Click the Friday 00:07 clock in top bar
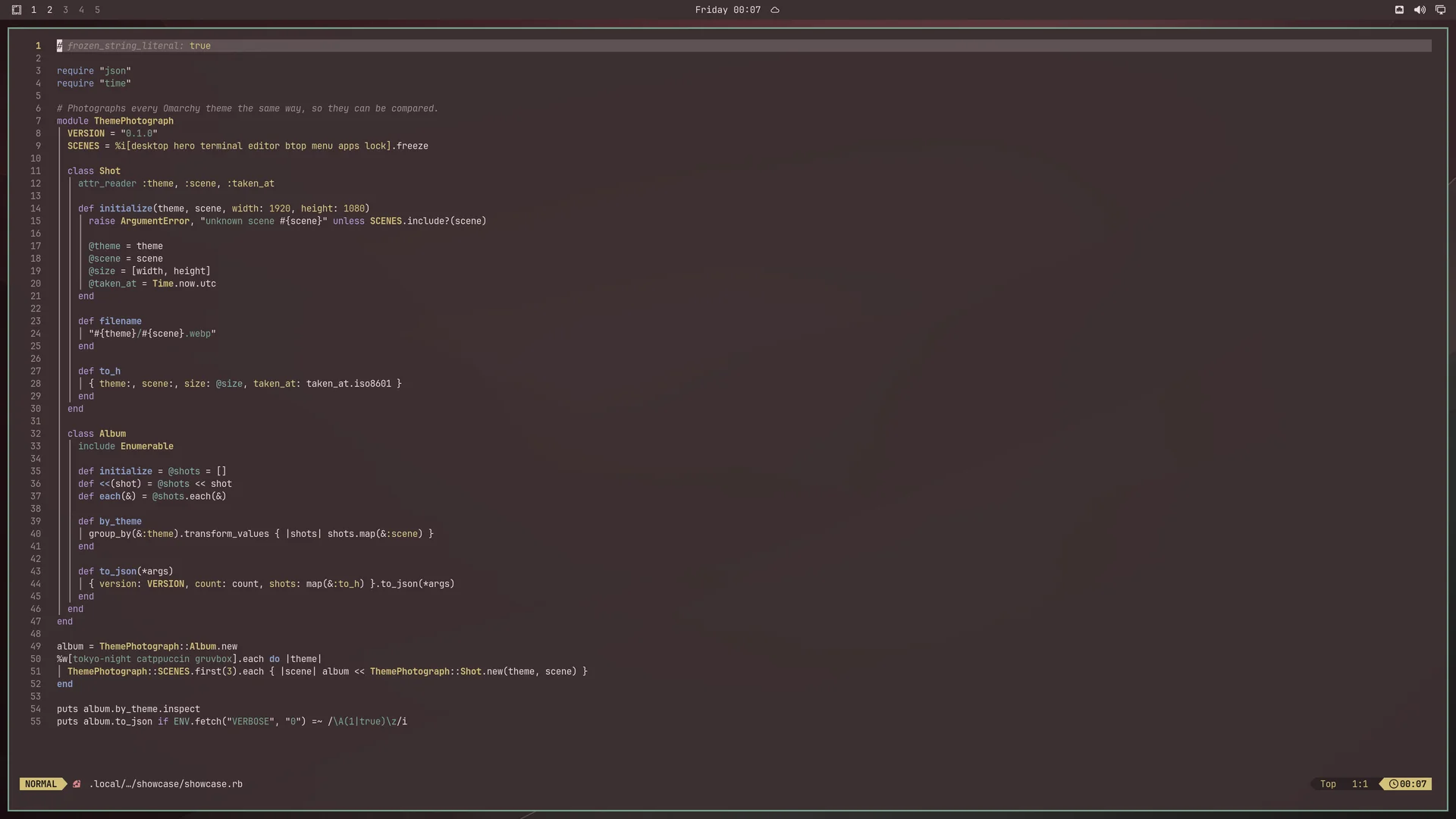 pos(727,10)
